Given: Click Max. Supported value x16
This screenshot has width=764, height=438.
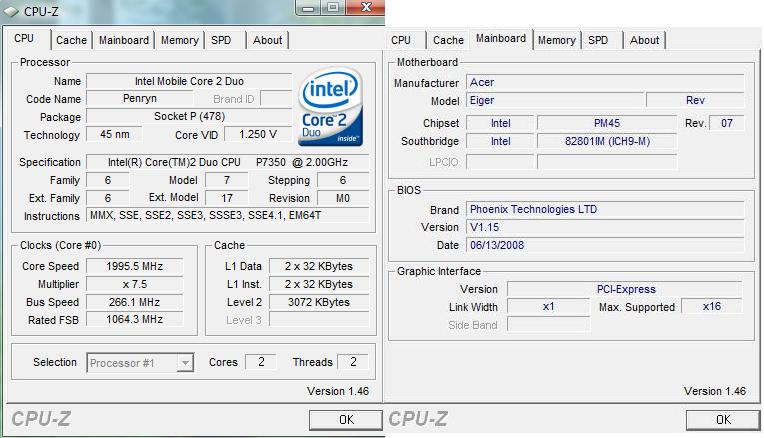Looking at the screenshot, I should [712, 306].
